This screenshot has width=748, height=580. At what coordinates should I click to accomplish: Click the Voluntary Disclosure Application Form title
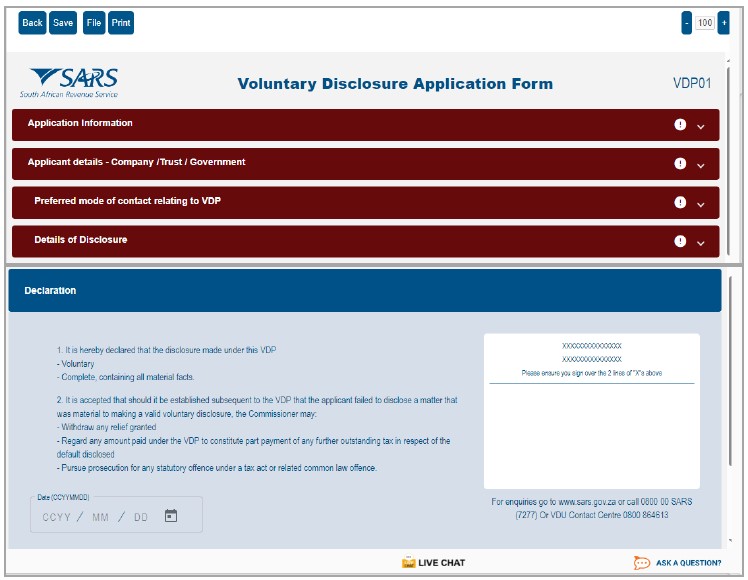click(395, 83)
